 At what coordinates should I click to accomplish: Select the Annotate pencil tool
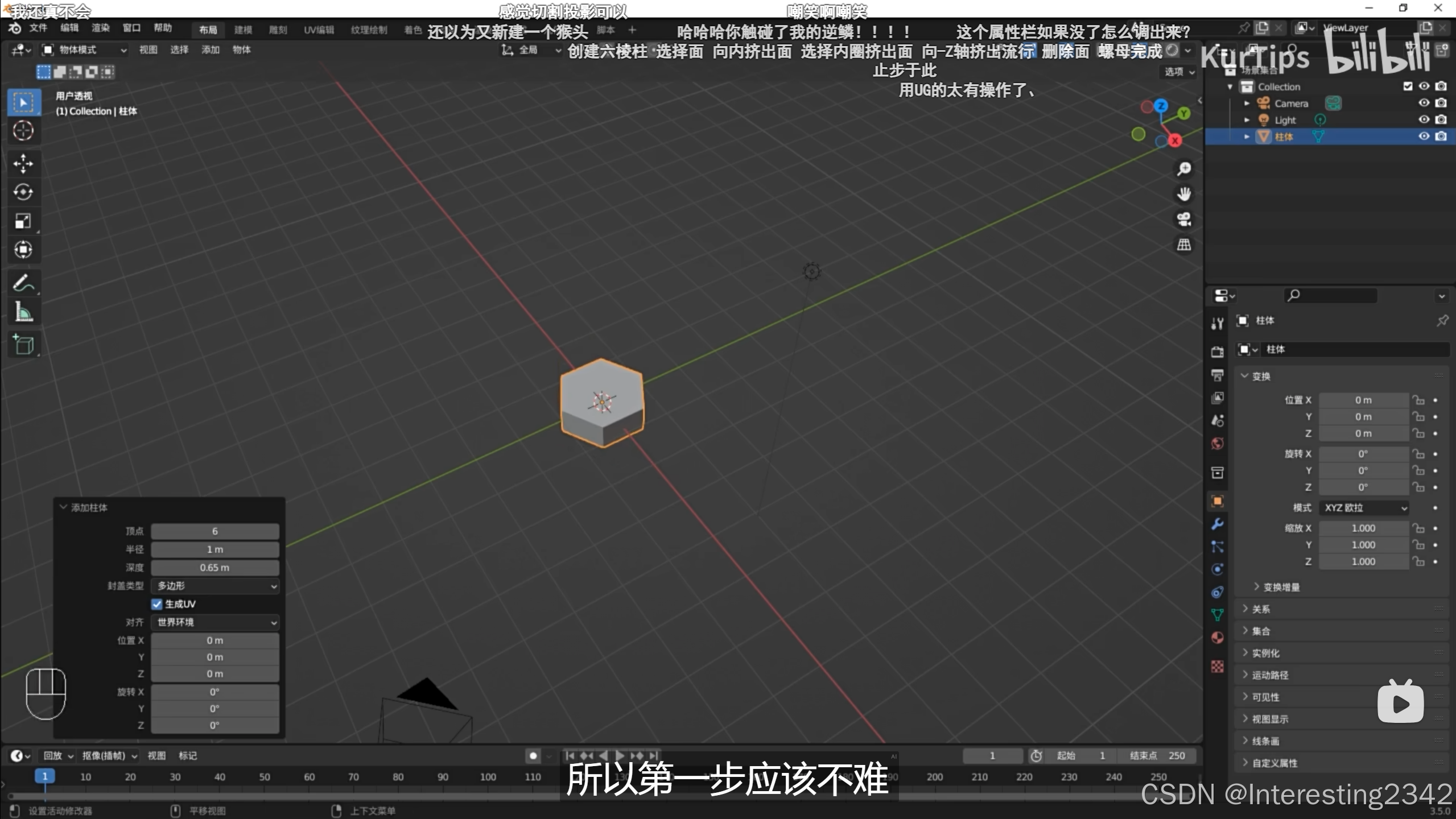click(23, 283)
